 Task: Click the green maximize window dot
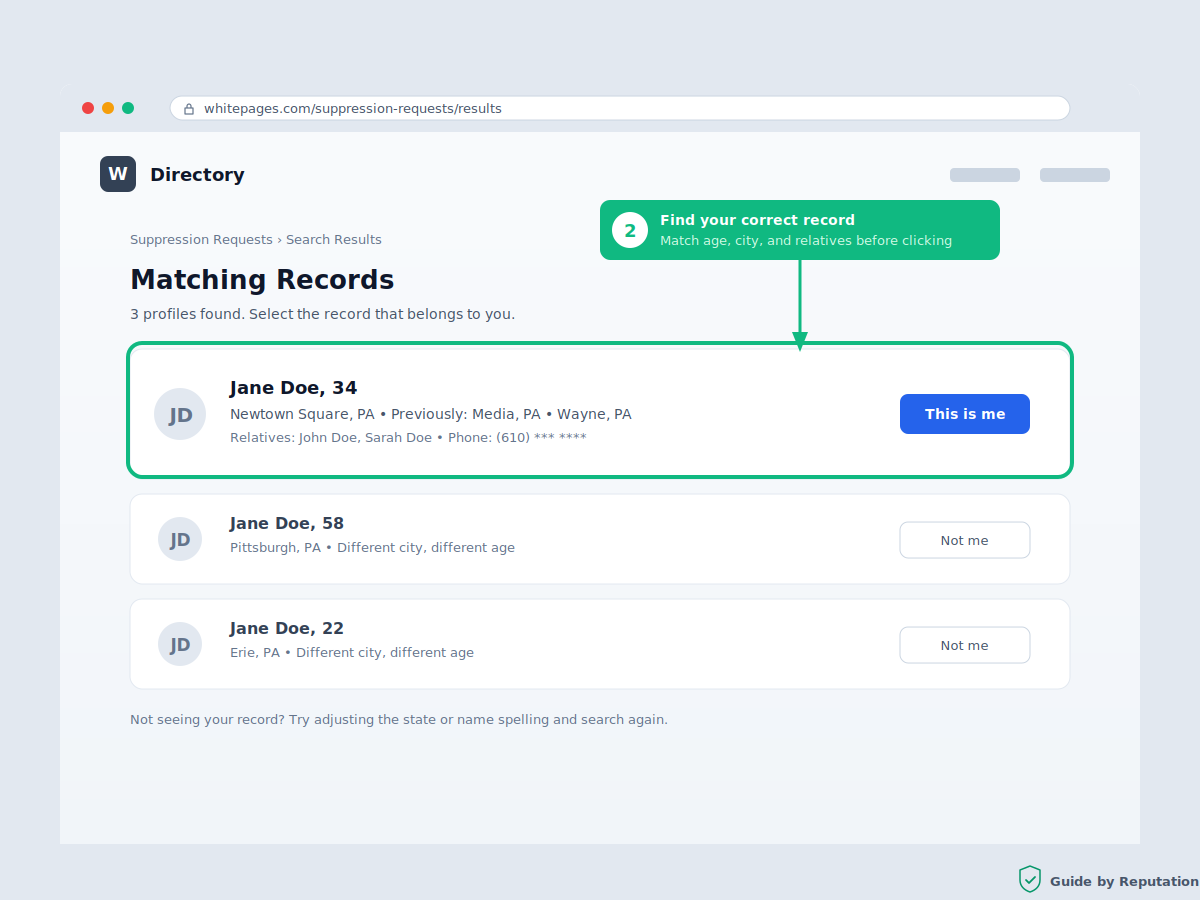128,108
